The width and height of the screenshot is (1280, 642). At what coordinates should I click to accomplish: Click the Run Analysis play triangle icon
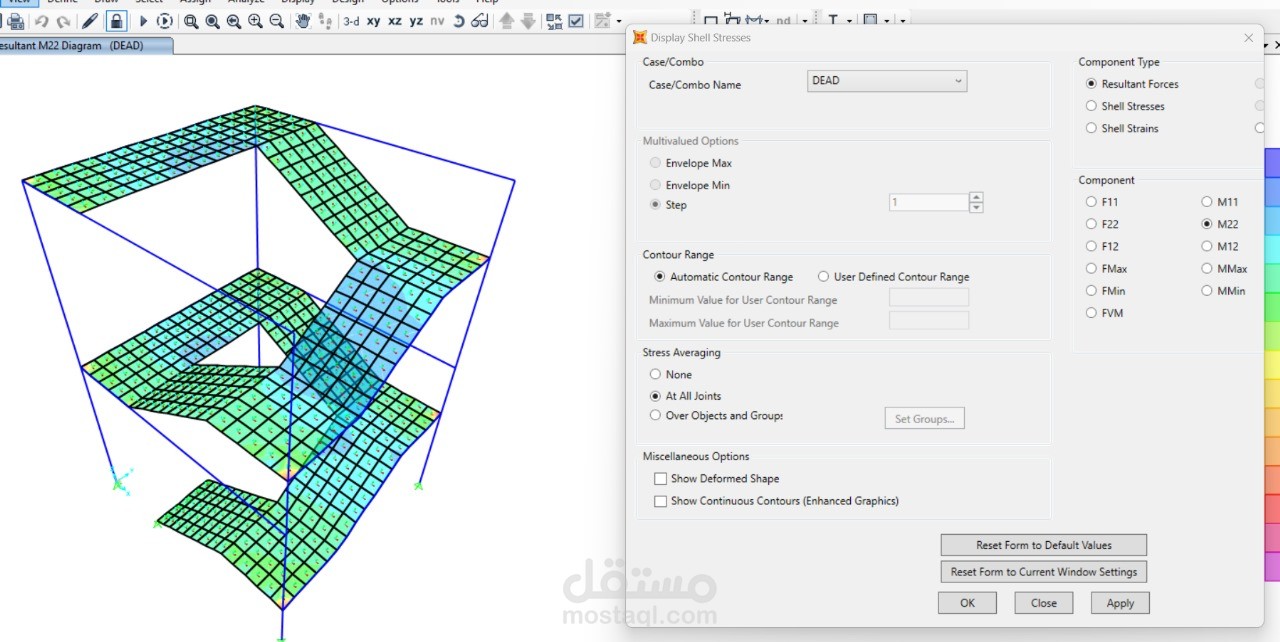point(143,21)
